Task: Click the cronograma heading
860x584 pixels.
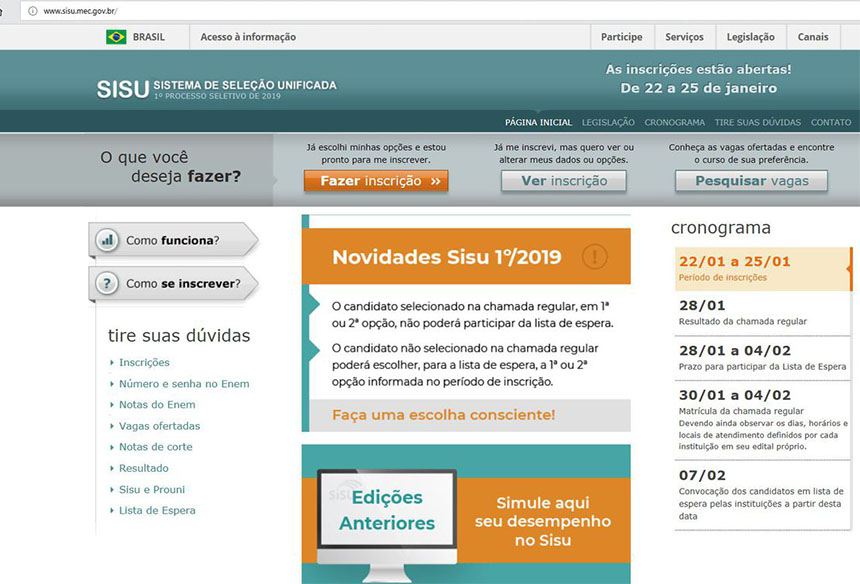Action: click(x=721, y=228)
